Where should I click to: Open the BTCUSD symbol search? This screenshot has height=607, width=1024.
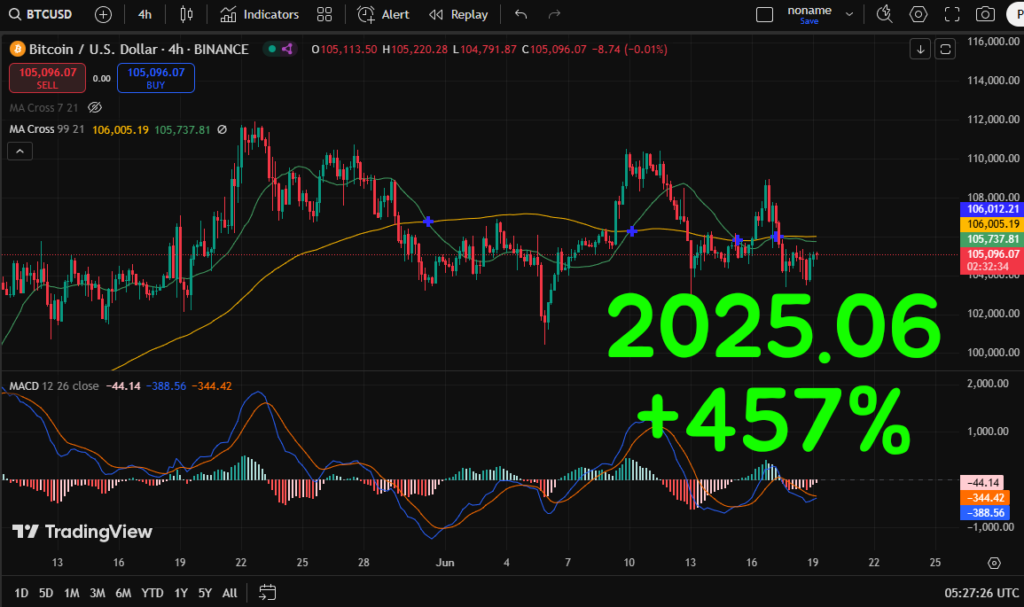[x=40, y=14]
